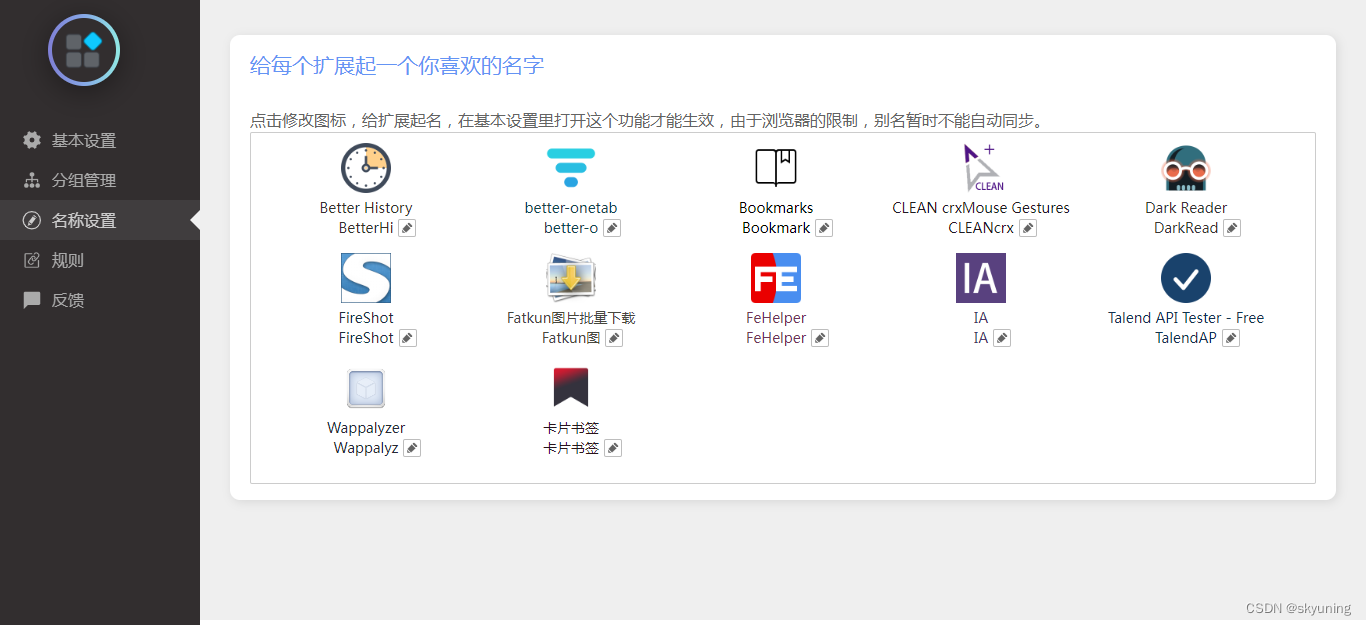Click the TalendAP alias text
Viewport: 1366px width, 625px height.
tap(1186, 338)
